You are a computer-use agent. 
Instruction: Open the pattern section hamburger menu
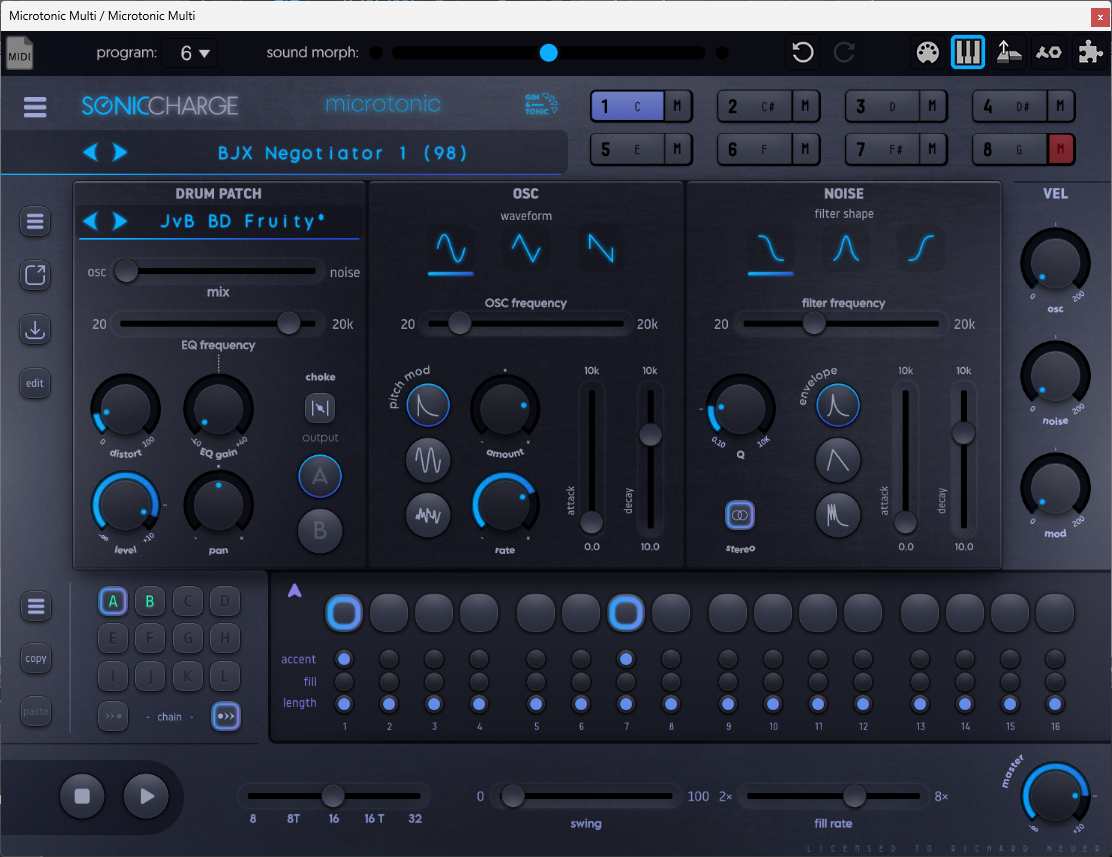(x=35, y=607)
